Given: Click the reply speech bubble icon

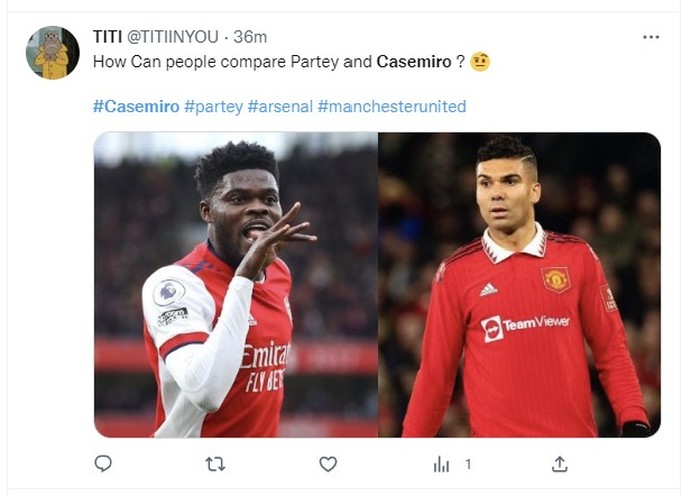Looking at the screenshot, I should 103,463.
